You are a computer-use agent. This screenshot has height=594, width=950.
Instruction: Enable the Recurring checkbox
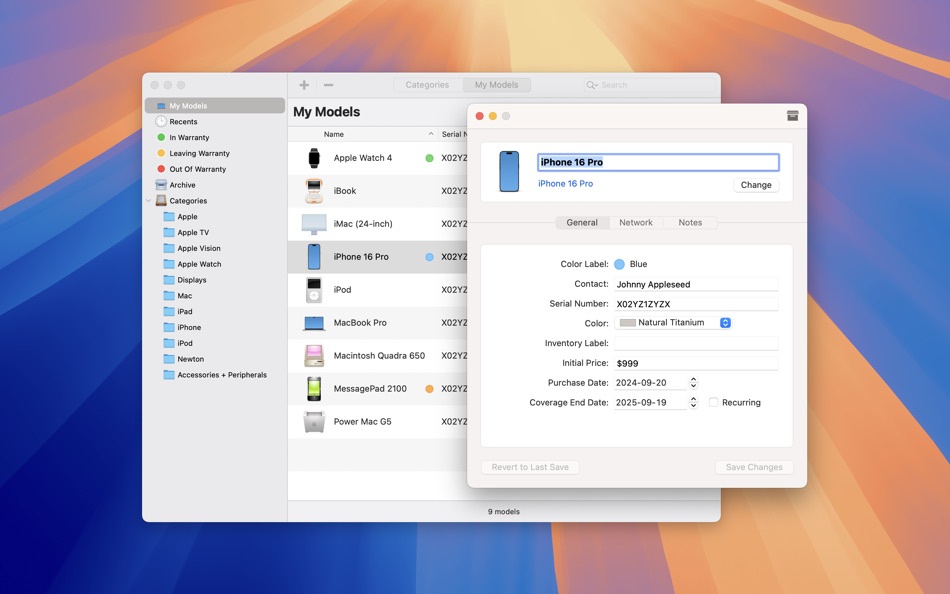point(714,402)
